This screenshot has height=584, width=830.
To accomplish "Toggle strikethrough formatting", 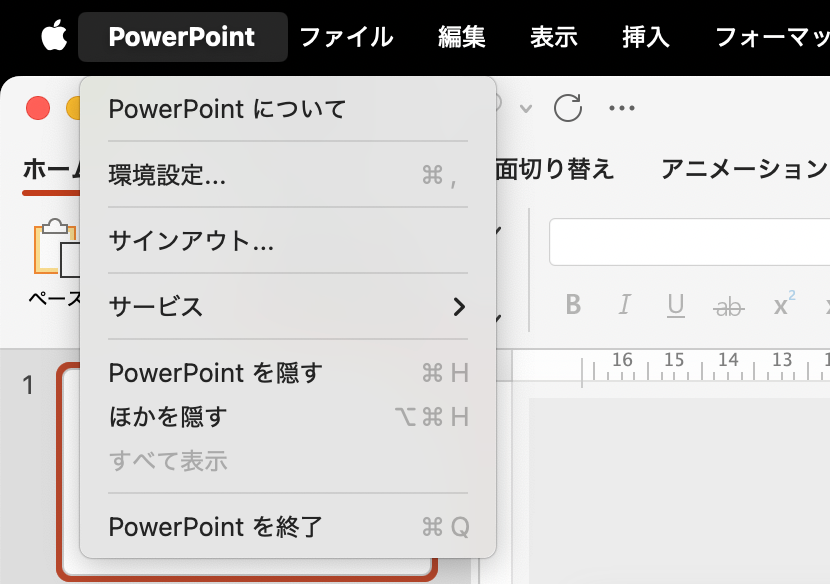I will tap(728, 307).
